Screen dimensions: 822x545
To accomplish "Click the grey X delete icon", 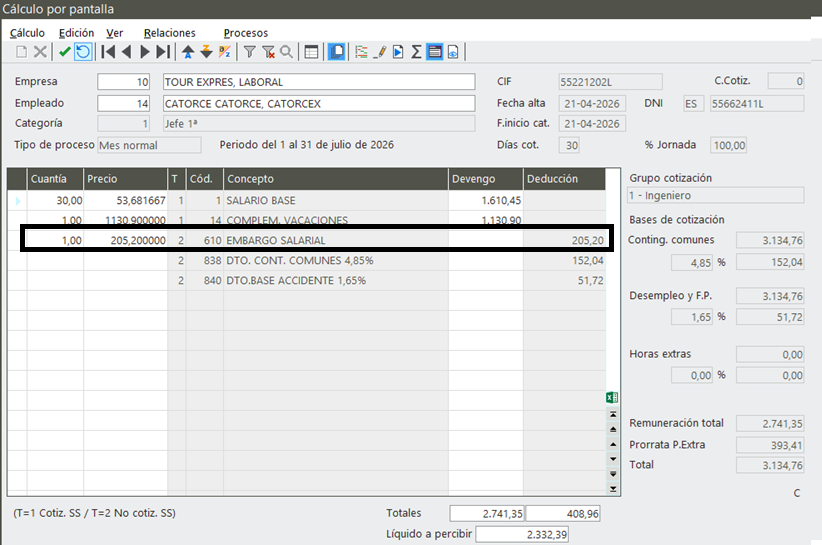I will [40, 52].
